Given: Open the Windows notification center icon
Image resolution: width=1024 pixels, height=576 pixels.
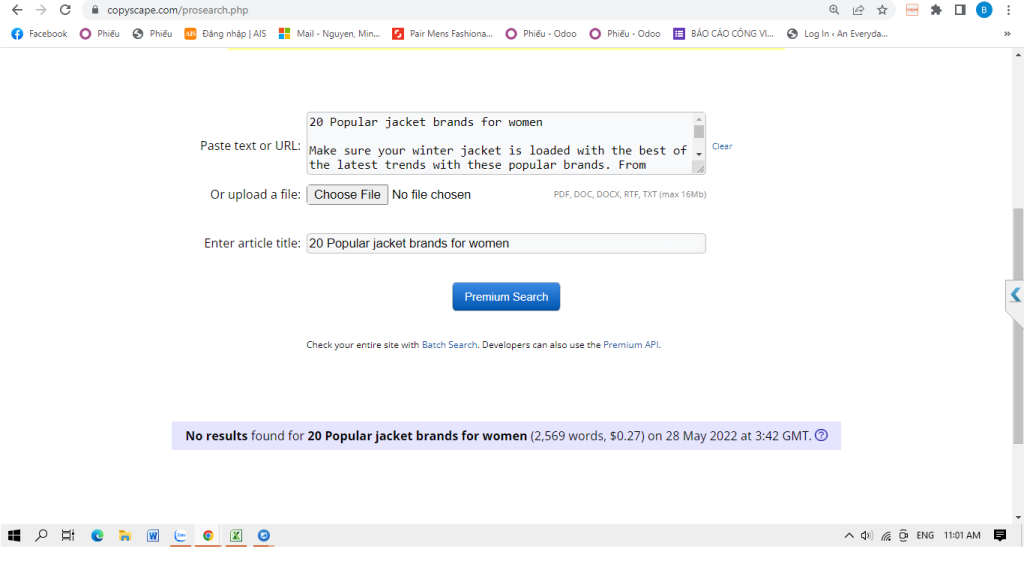Looking at the screenshot, I should [999, 535].
